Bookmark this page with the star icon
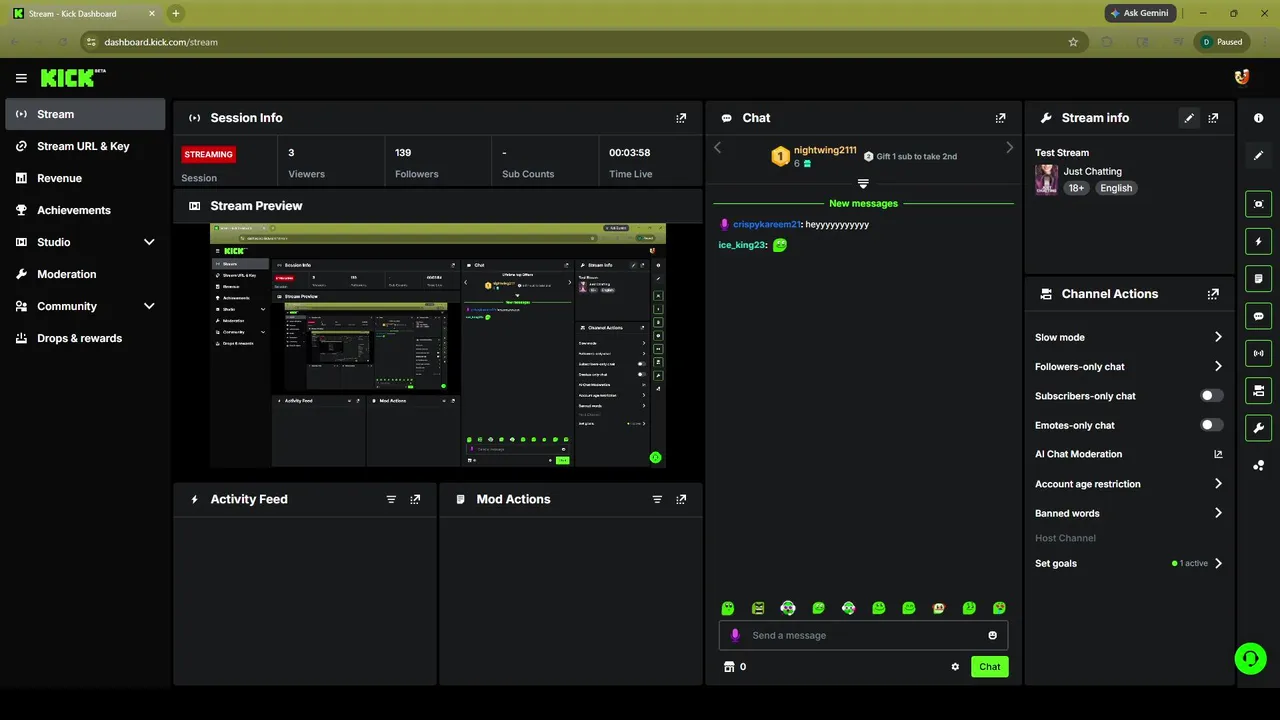 (x=1073, y=42)
